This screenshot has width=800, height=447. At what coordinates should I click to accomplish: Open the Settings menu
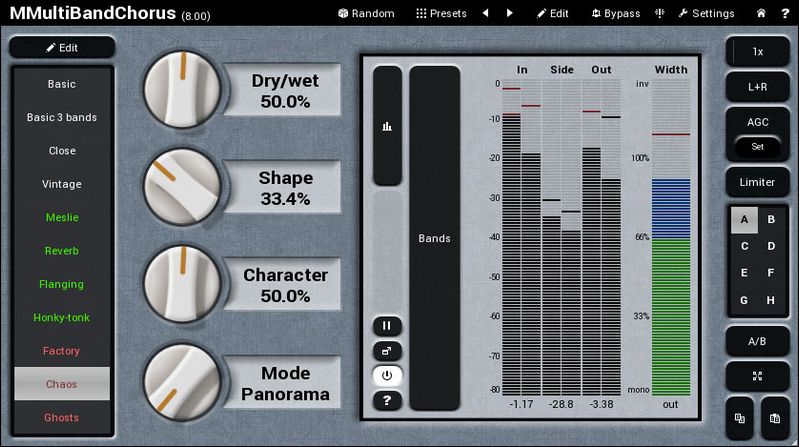click(707, 13)
